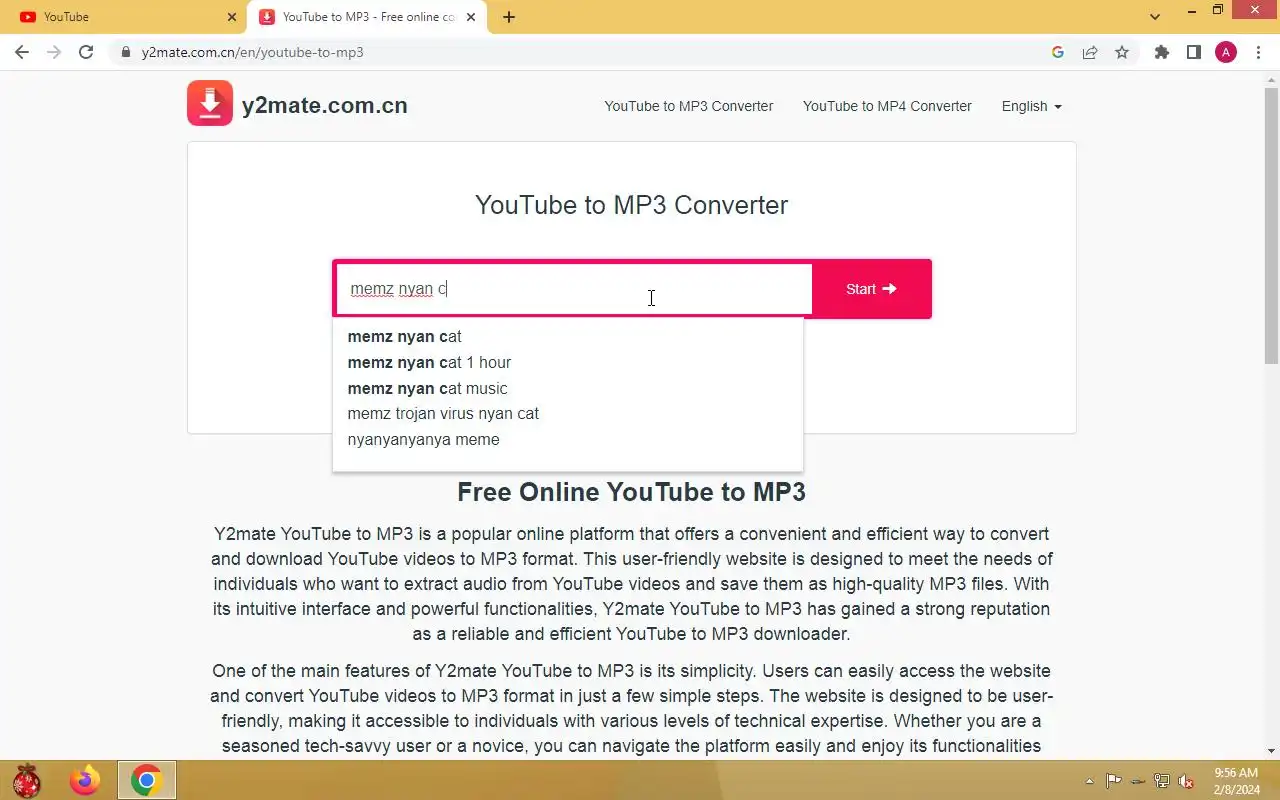Close the YouTube to MP3 tab
1280x800 pixels.
472,17
